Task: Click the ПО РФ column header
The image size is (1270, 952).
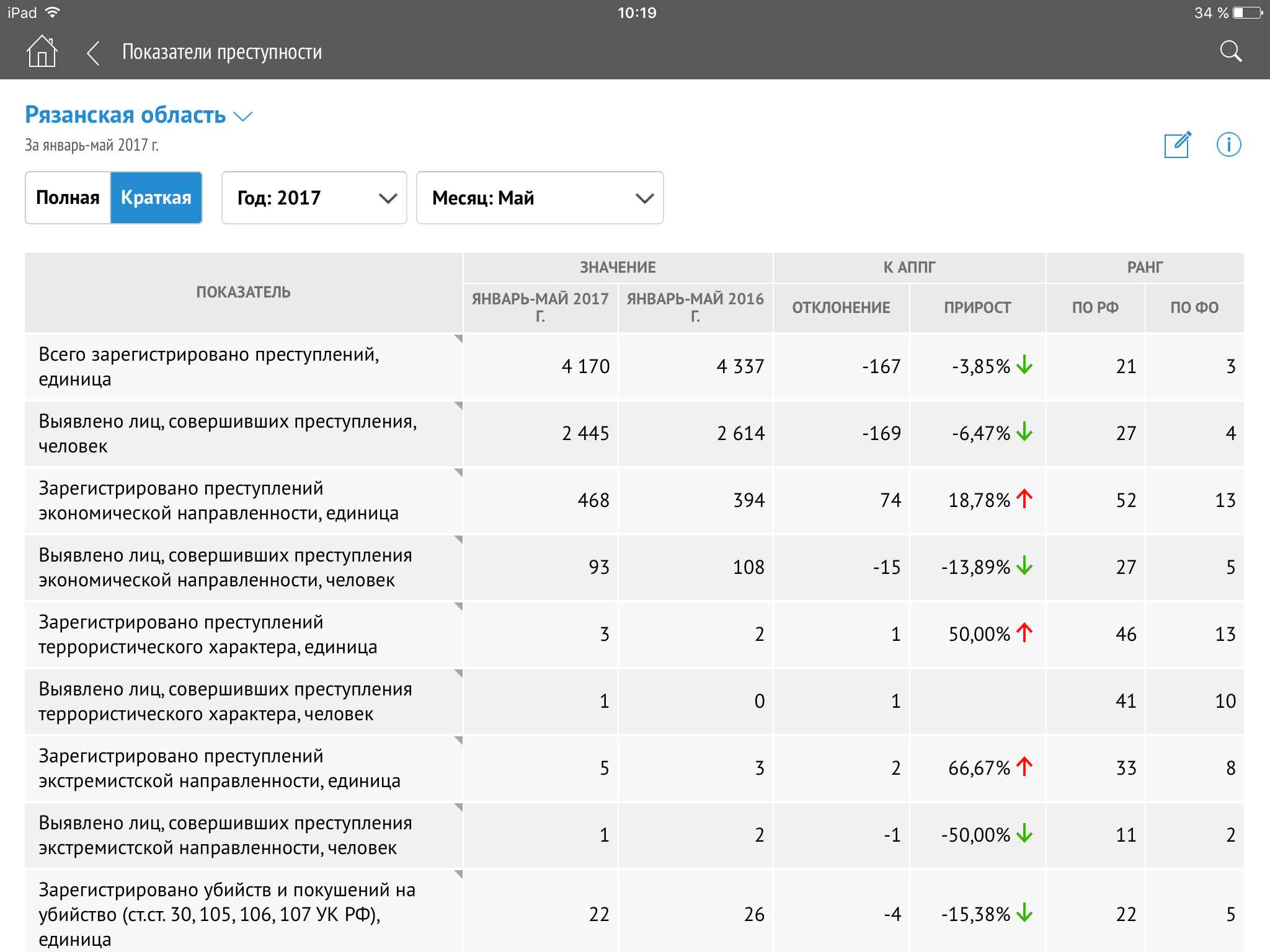Action: pyautogui.click(x=1095, y=307)
